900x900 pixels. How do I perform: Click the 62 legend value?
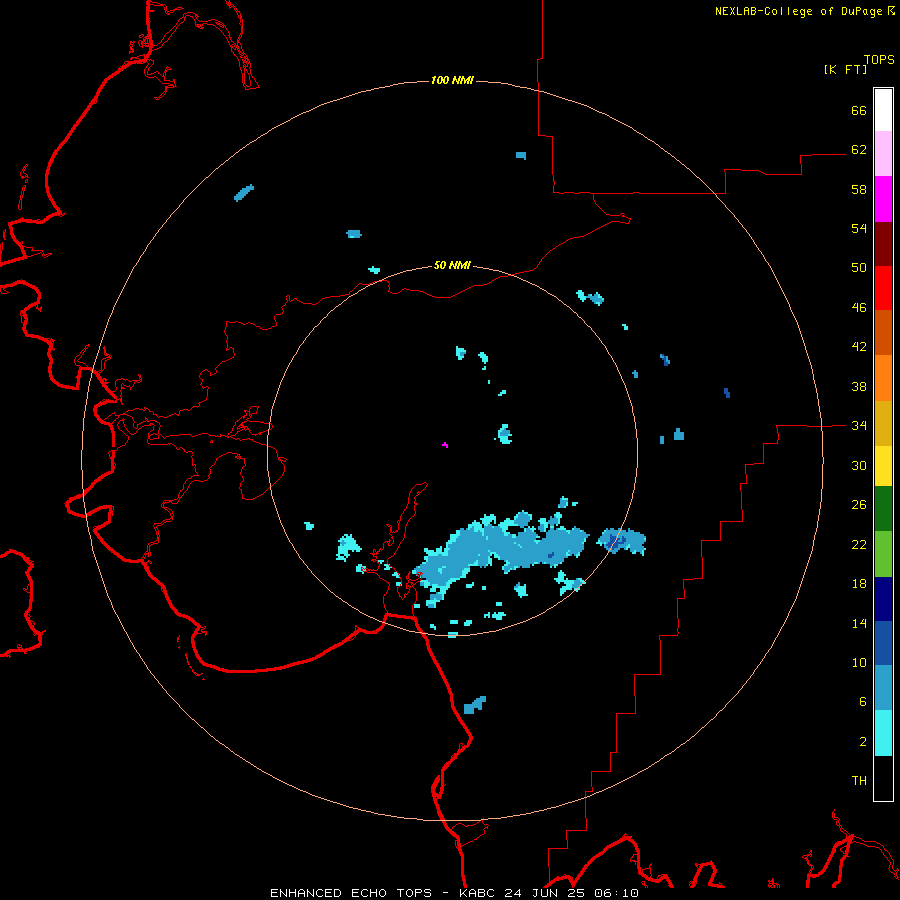click(859, 149)
